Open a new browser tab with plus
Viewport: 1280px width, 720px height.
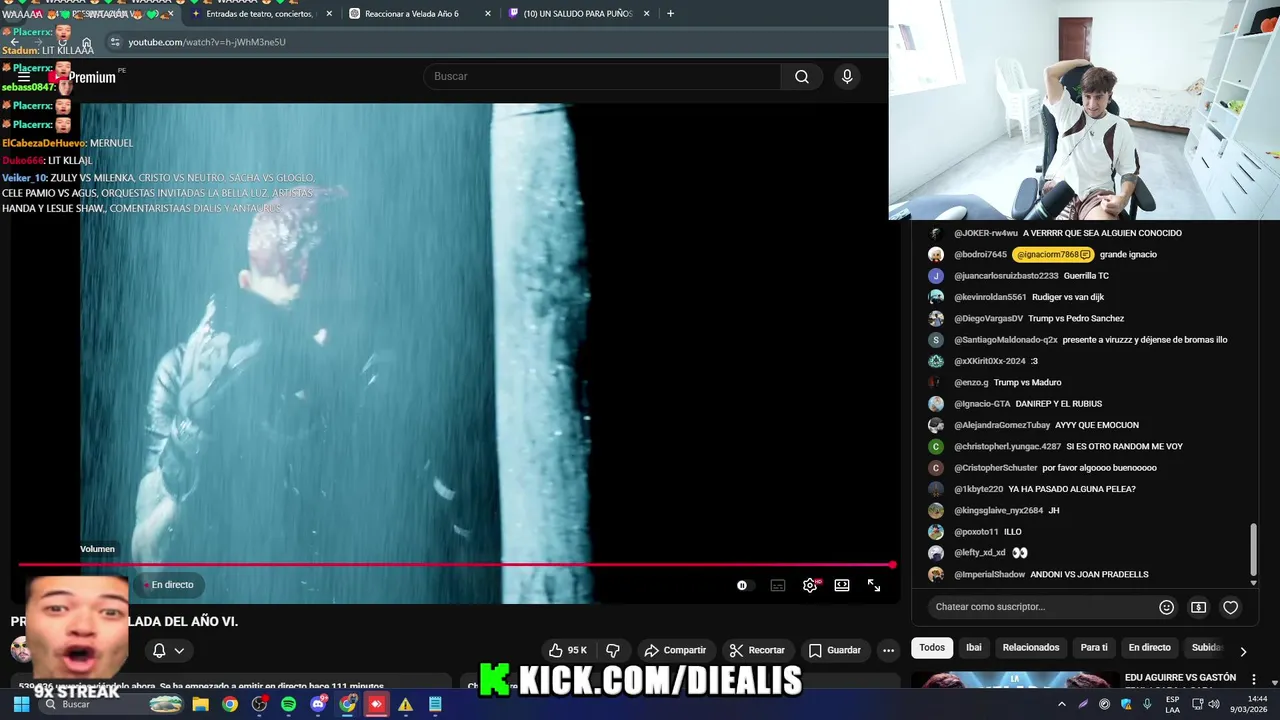click(670, 14)
